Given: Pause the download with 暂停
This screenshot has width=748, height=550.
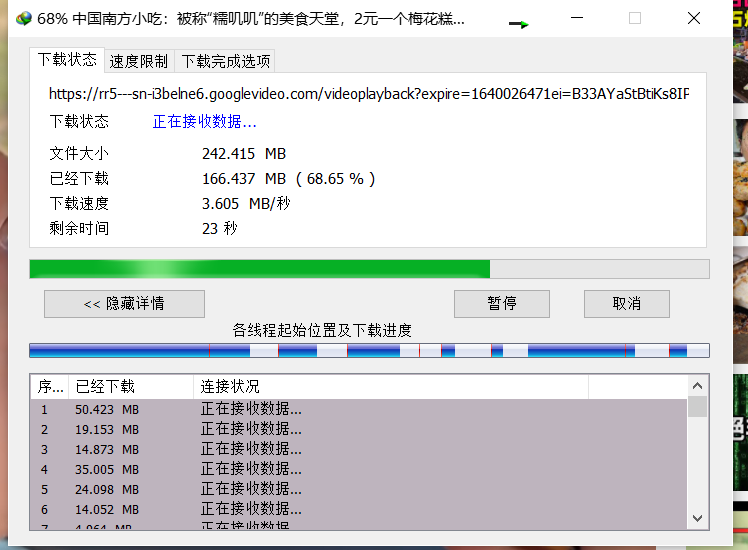Looking at the screenshot, I should click(x=501, y=304).
